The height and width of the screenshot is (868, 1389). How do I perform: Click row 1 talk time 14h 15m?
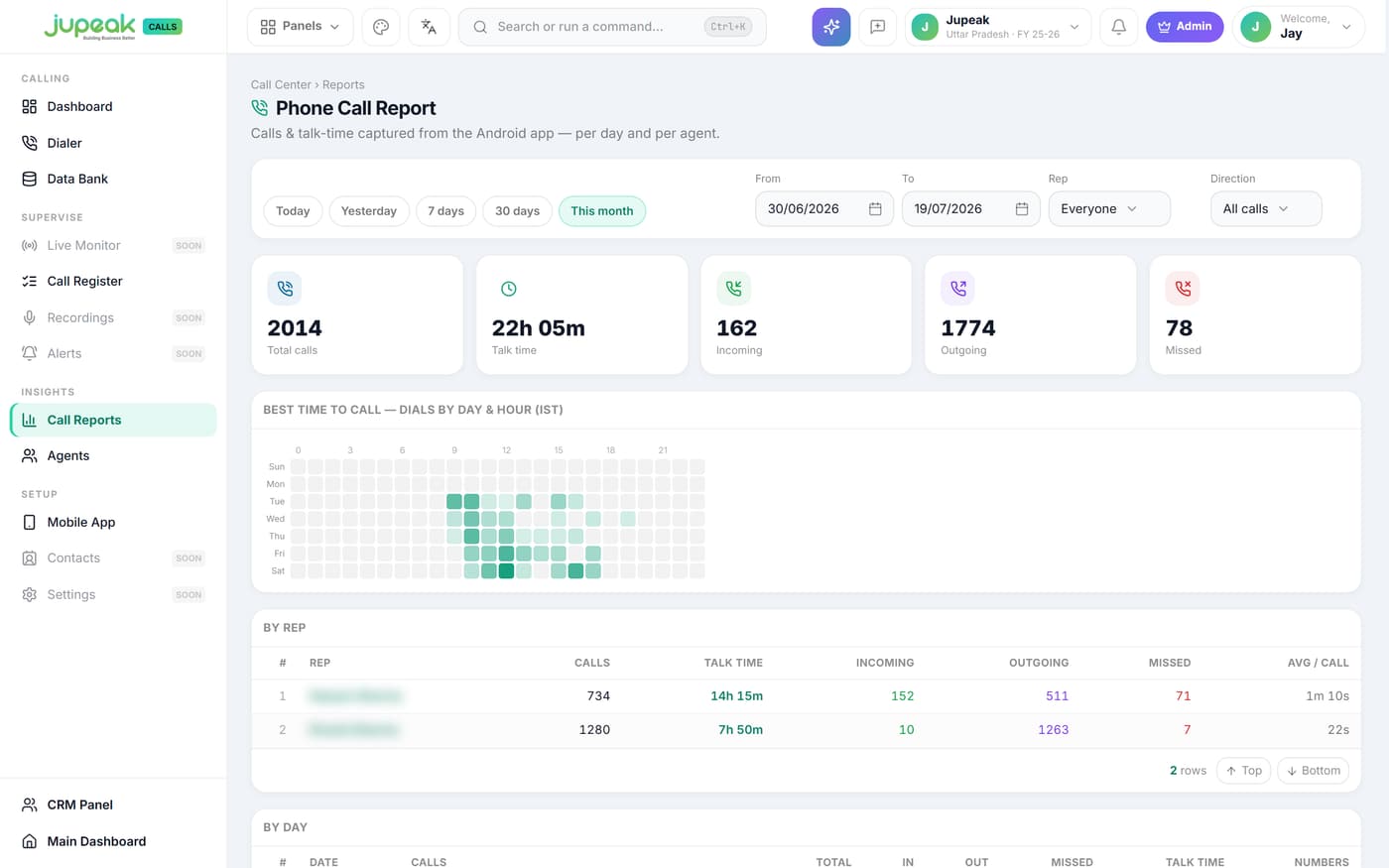pos(736,696)
